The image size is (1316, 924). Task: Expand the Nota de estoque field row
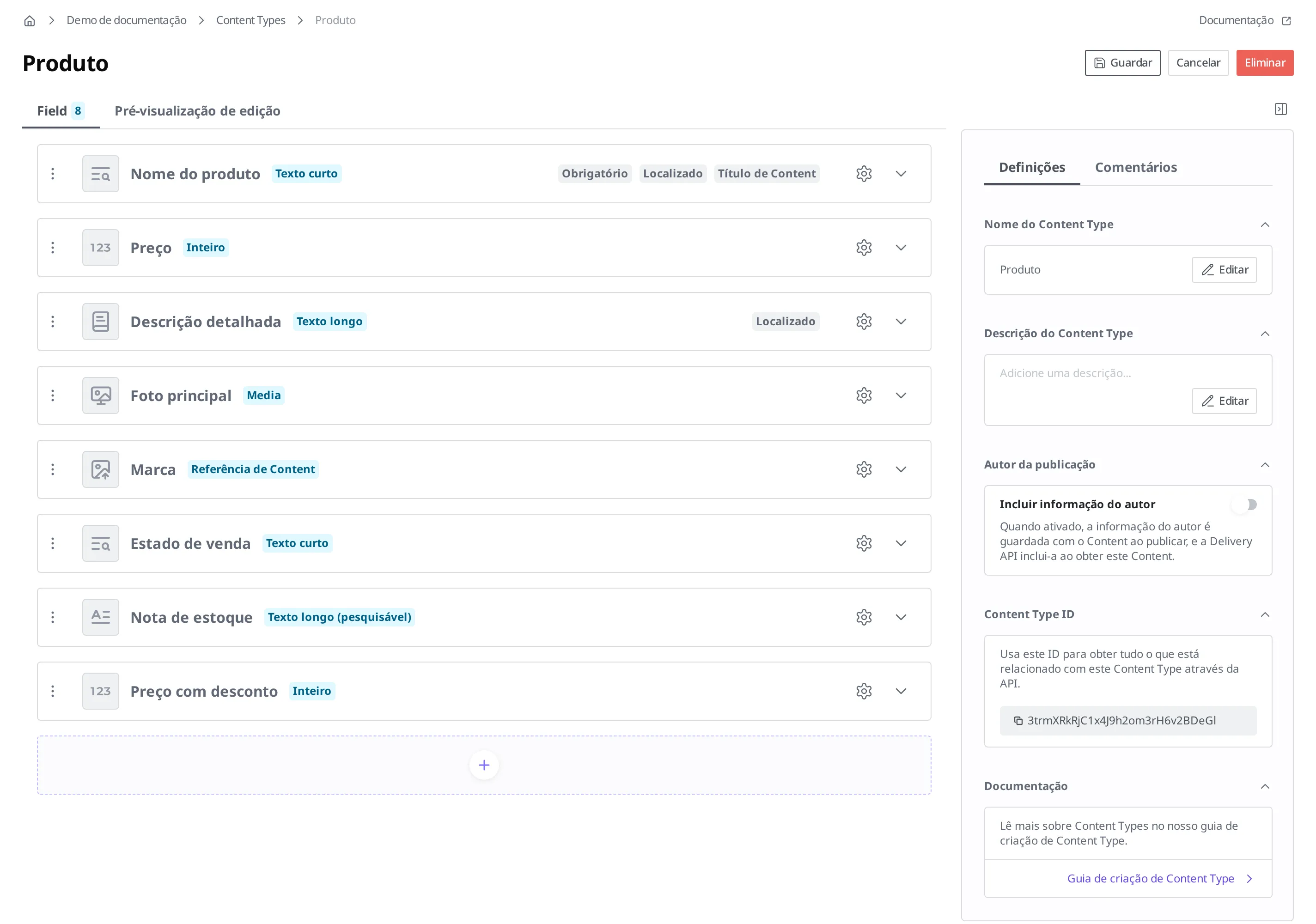[901, 617]
